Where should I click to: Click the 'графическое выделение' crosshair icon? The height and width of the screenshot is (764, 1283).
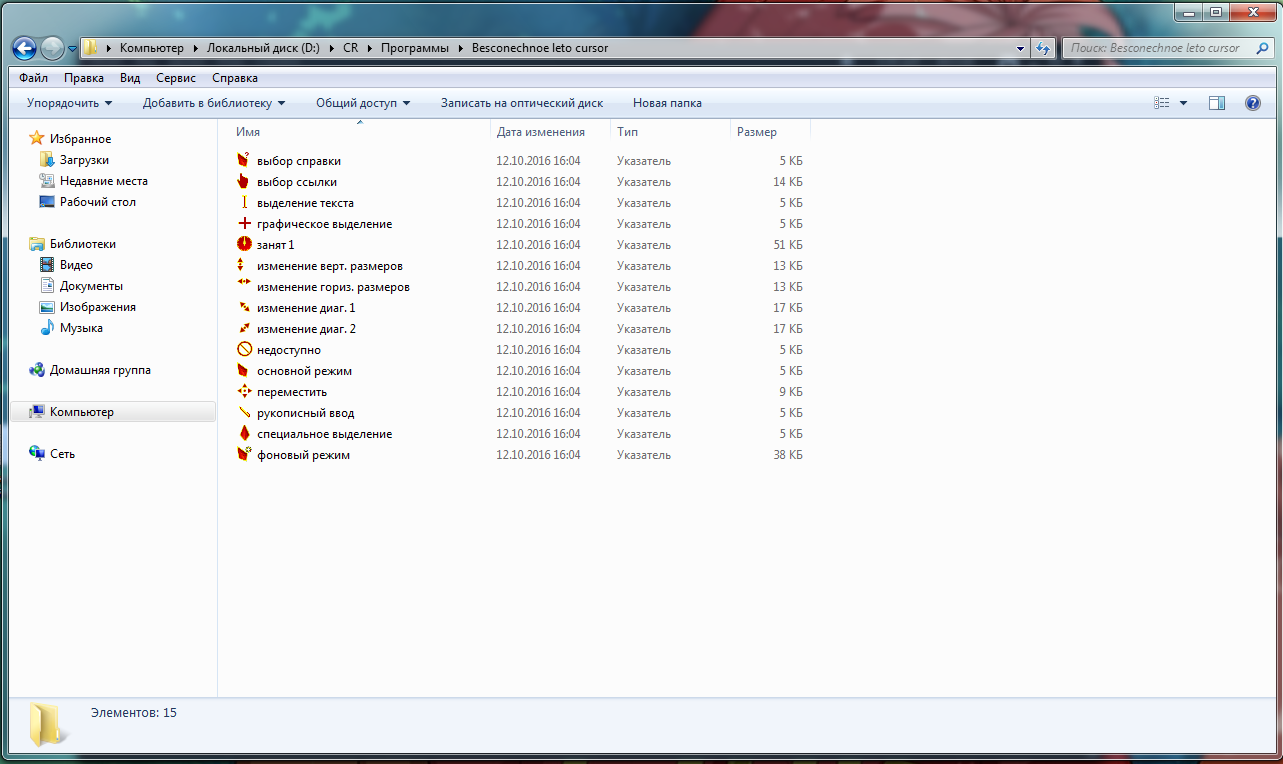[243, 223]
